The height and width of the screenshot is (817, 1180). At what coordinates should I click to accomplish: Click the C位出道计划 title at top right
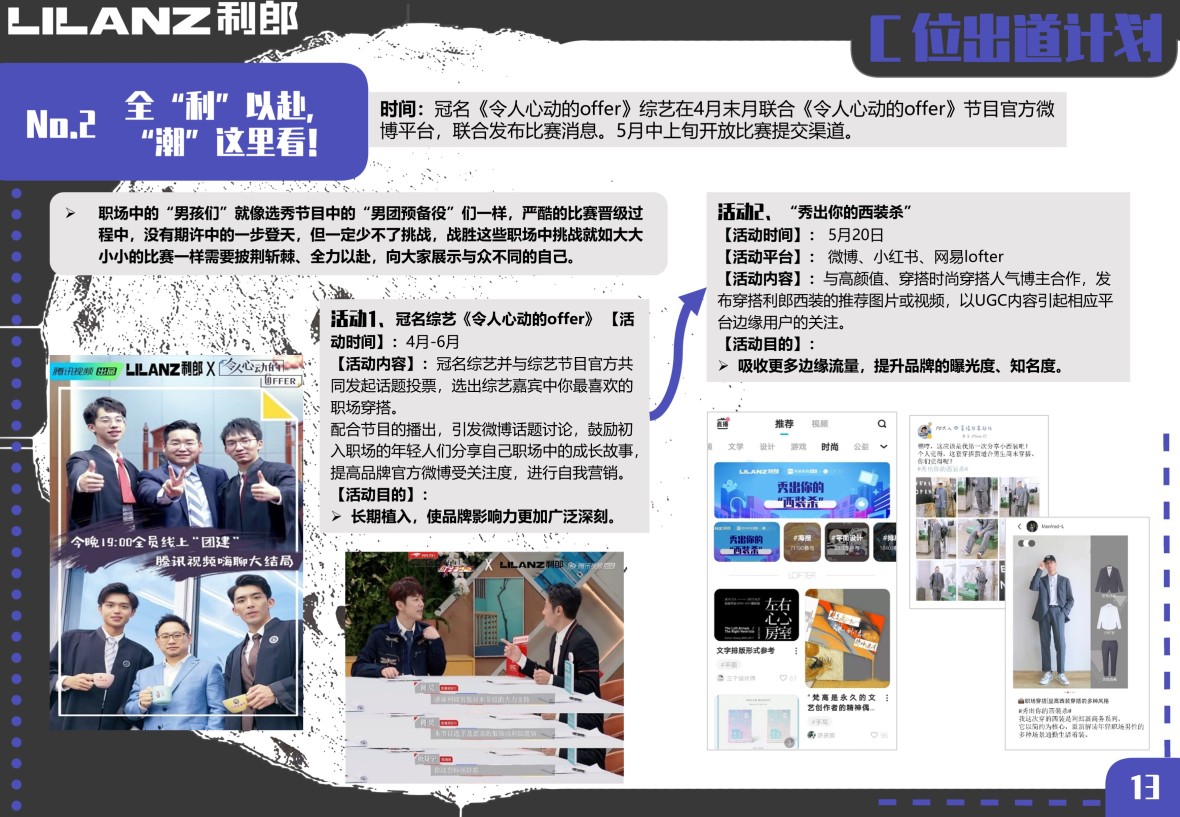coord(1016,39)
